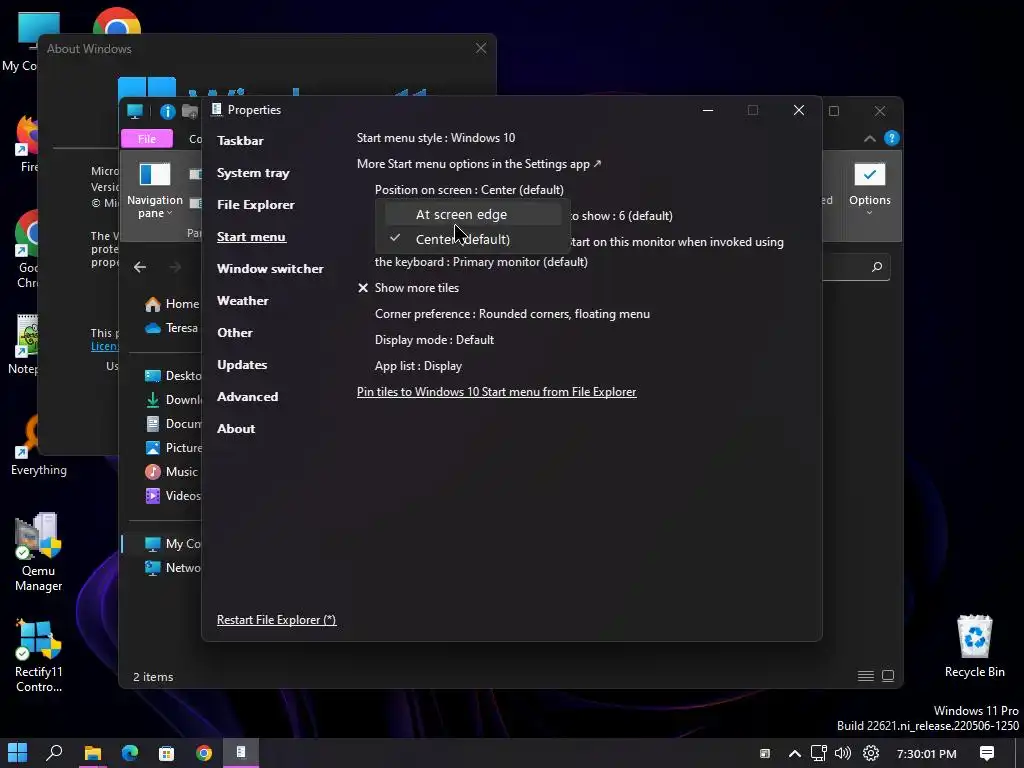Open notification center icon
1024x768 pixels.
(x=987, y=754)
